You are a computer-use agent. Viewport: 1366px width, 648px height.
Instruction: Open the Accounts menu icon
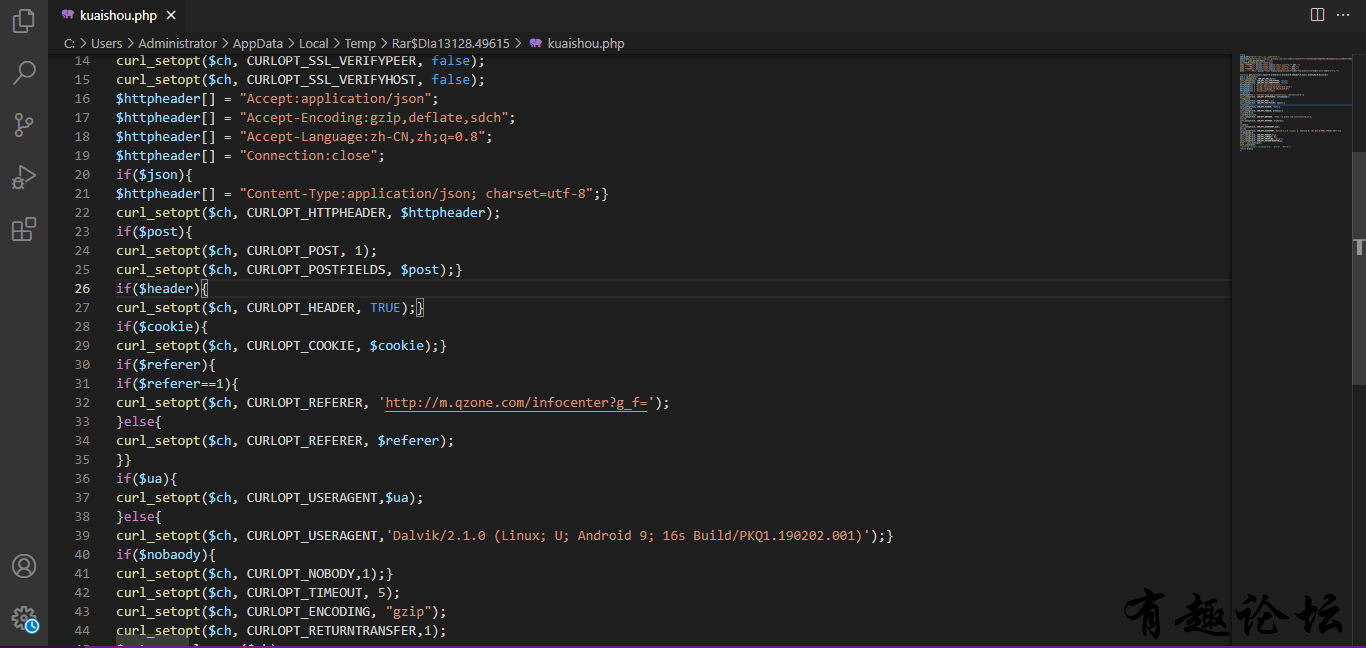24,566
